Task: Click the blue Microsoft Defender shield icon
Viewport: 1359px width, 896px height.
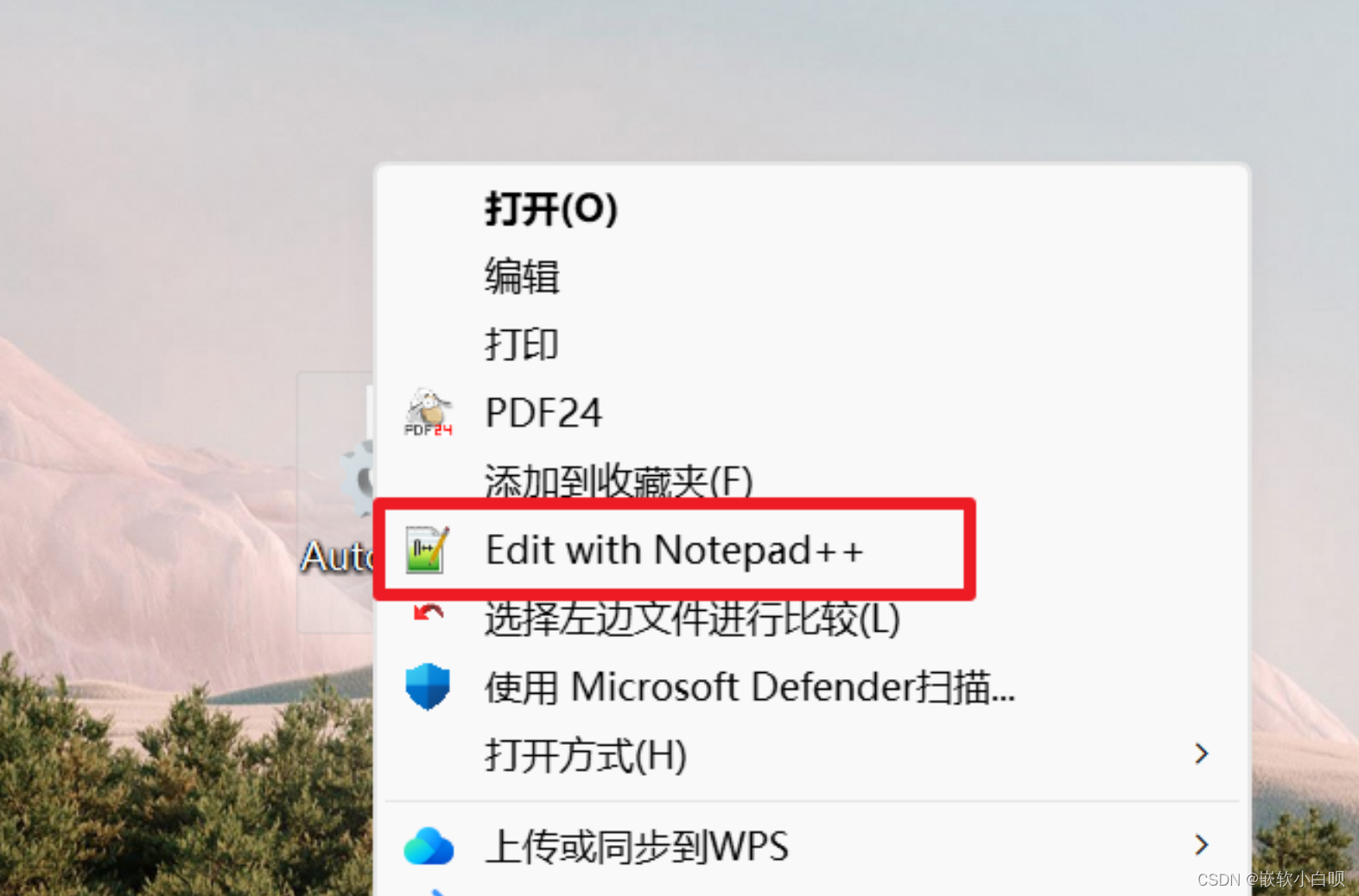Action: [428, 687]
